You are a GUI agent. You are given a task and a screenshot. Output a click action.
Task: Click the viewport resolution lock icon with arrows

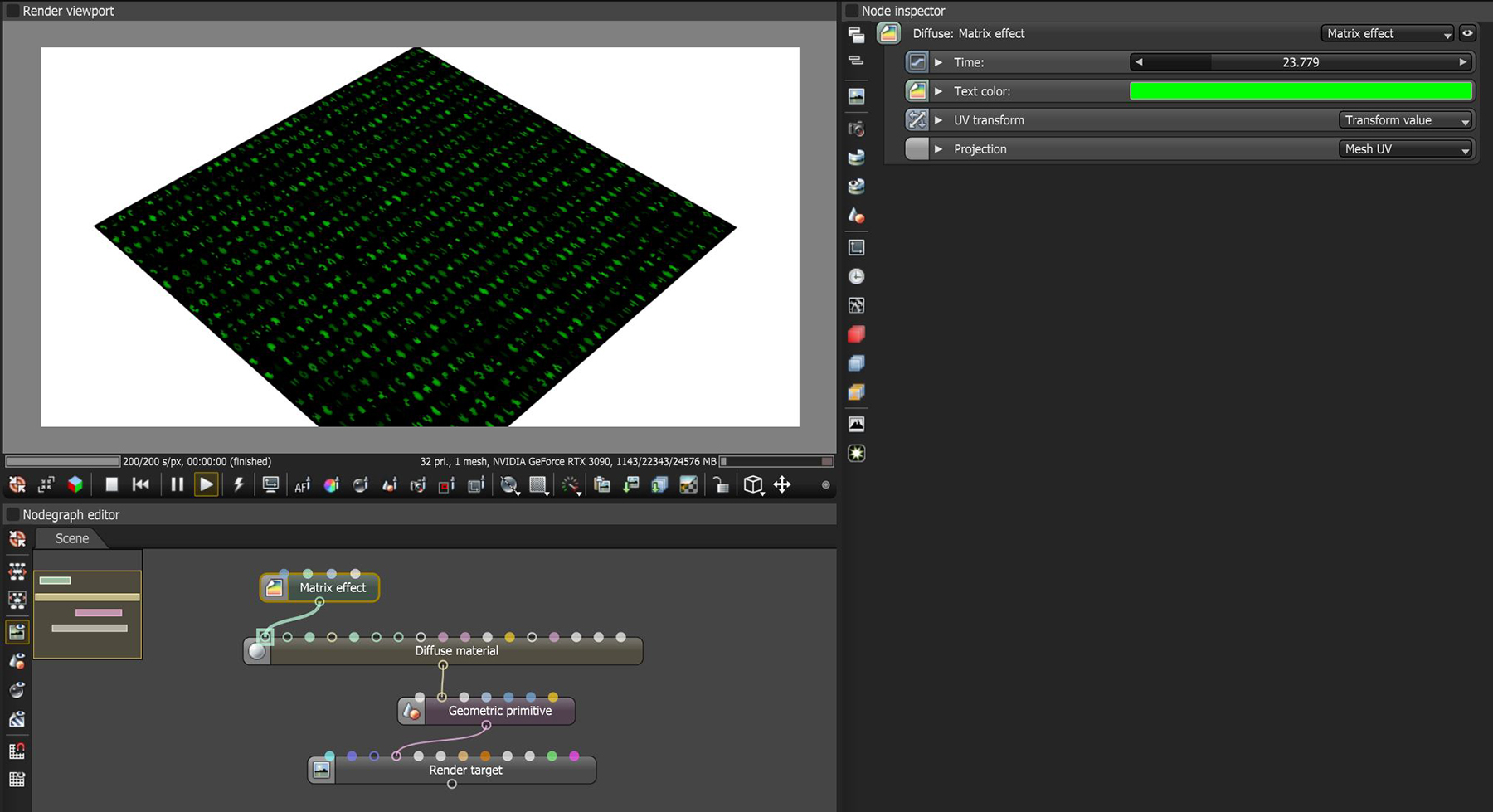(x=46, y=484)
